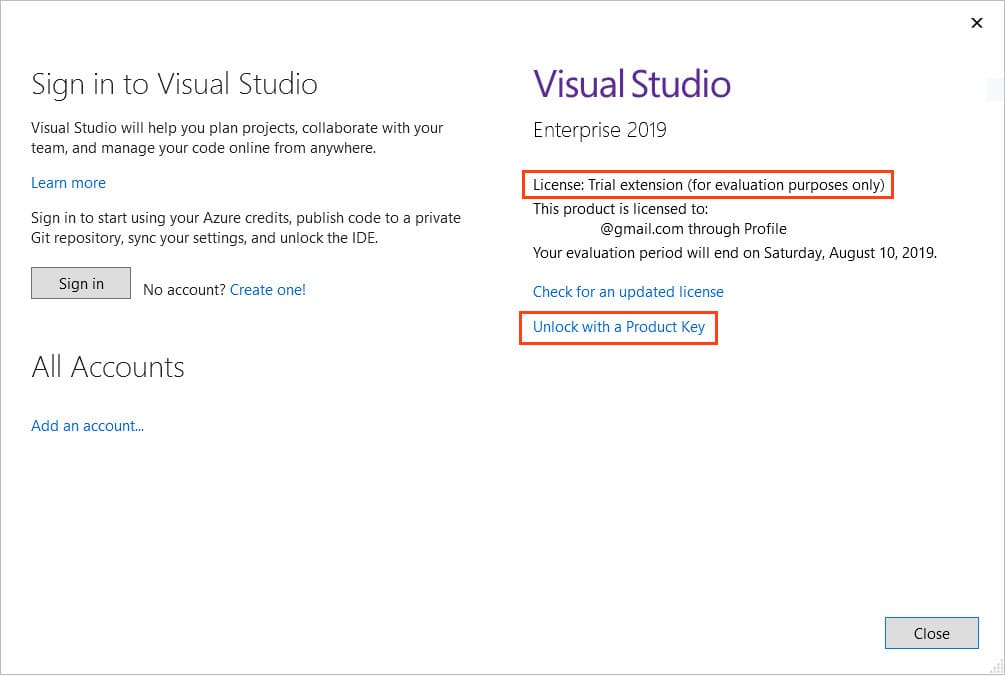Select 'Add an account...' under All Accounts

(88, 426)
